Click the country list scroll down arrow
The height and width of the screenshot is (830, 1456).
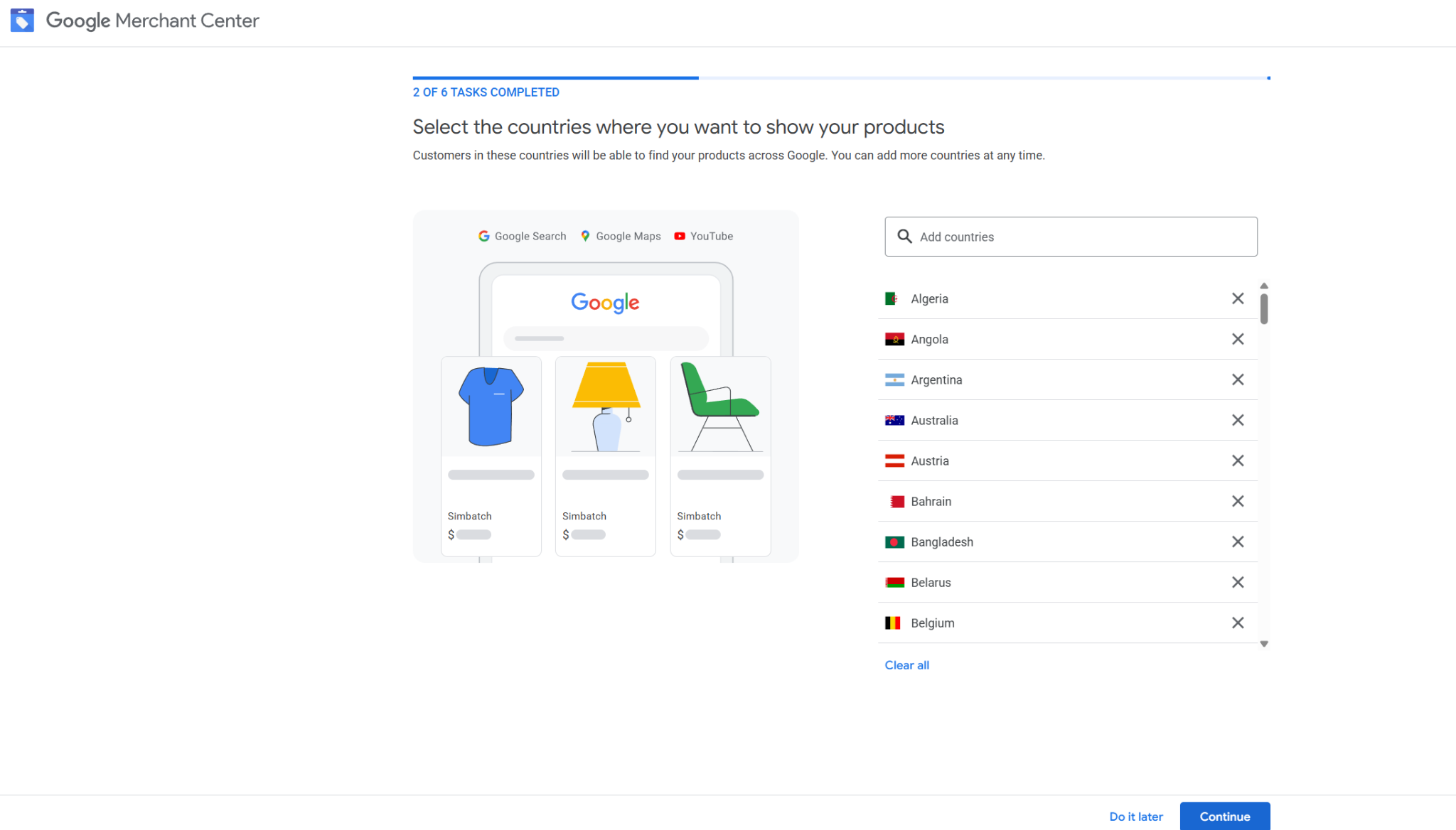1264,644
